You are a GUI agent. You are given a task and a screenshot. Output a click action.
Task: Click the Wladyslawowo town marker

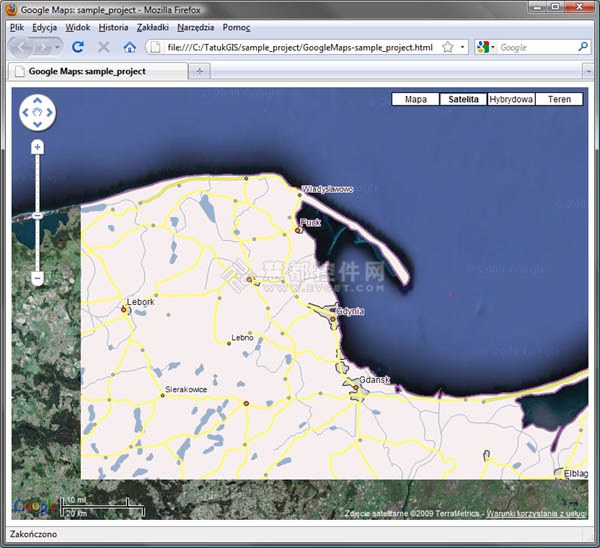pos(300,195)
